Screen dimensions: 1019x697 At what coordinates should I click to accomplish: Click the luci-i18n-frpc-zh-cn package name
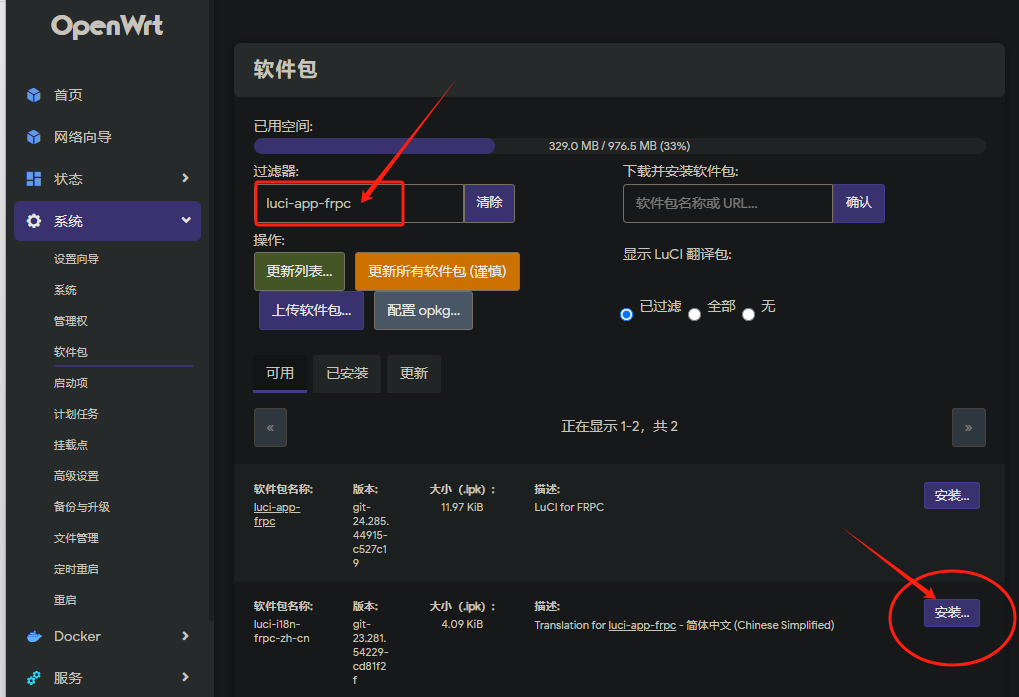(281, 631)
